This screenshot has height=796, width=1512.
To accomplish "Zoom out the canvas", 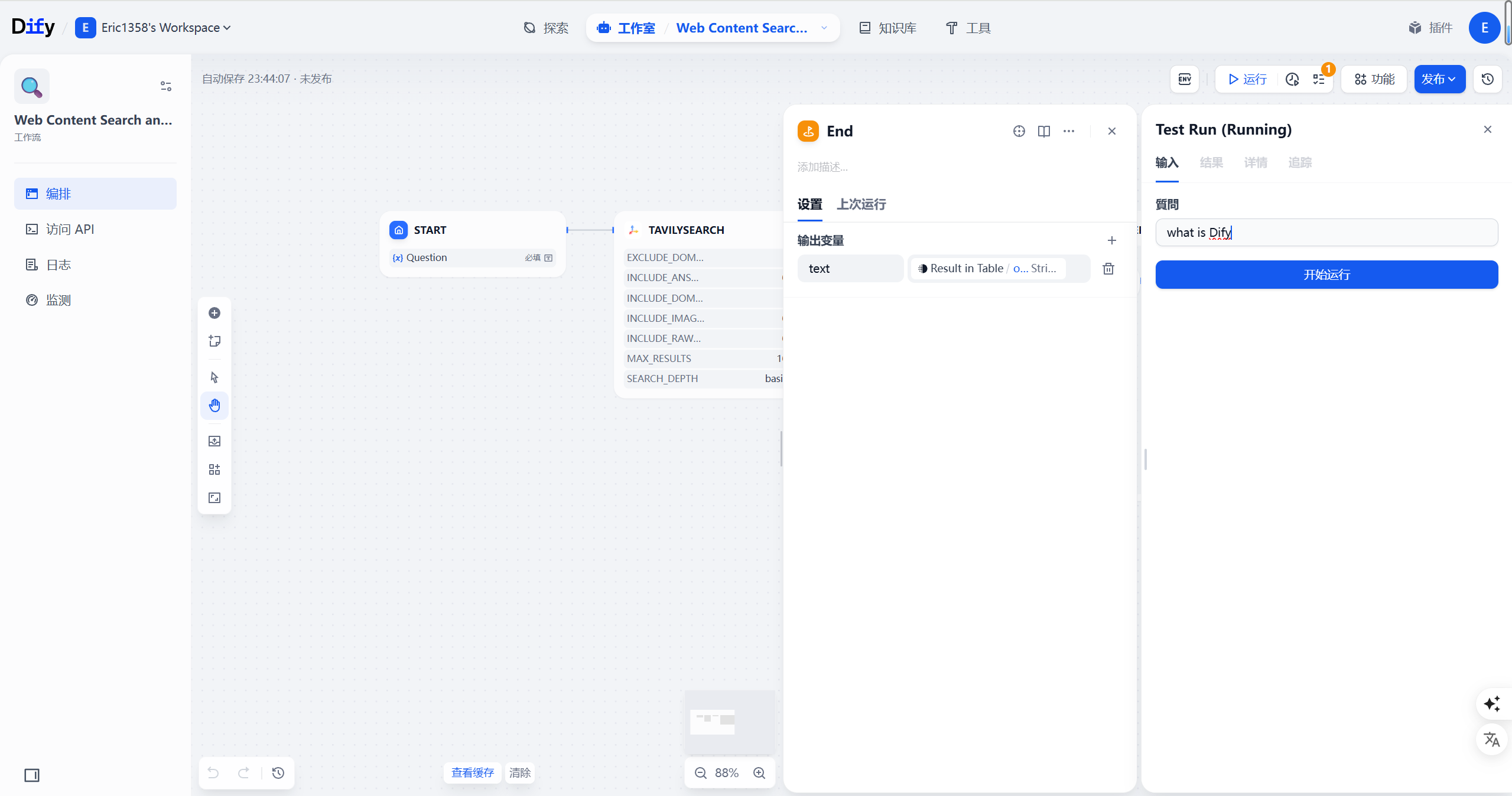I will [x=701, y=773].
